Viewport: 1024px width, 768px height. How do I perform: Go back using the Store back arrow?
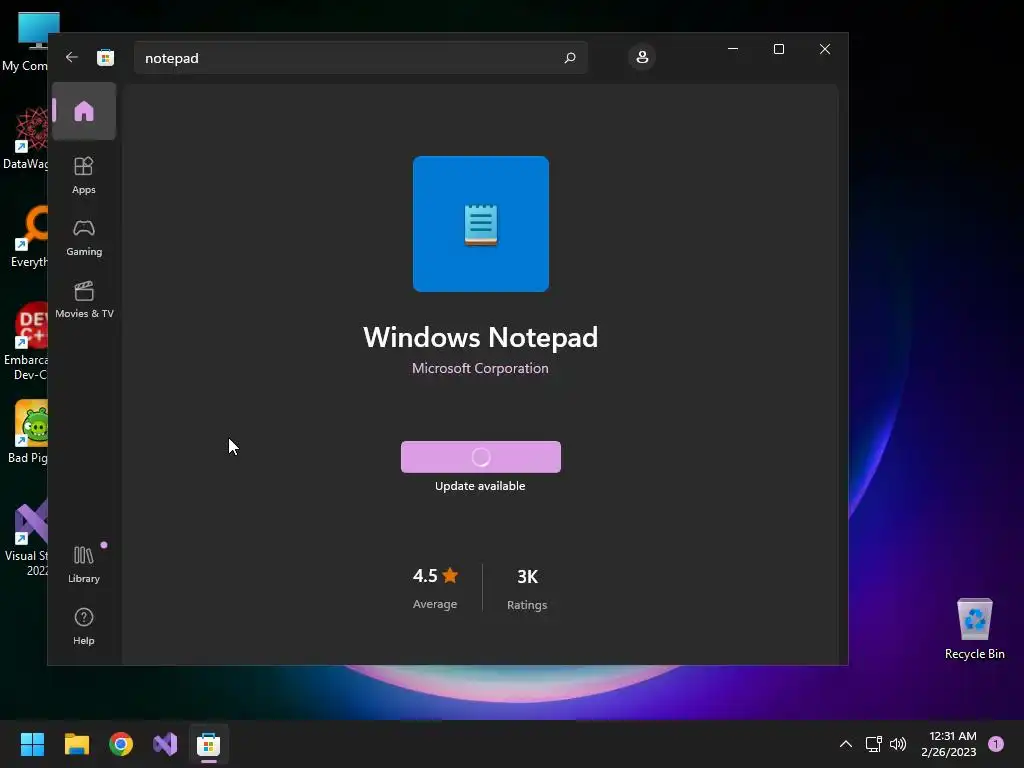72,57
